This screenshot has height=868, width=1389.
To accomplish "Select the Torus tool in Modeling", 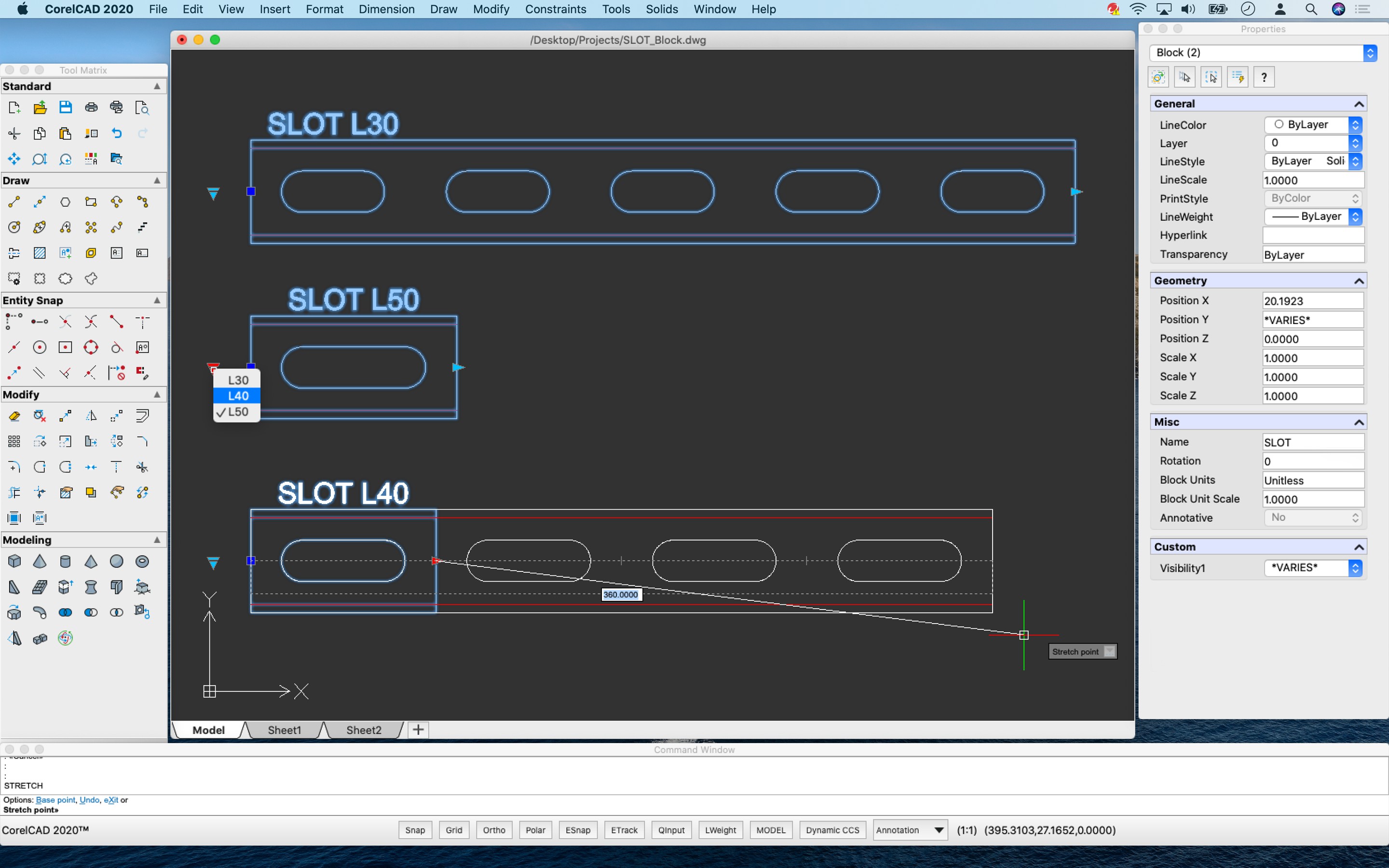I will 142,561.
